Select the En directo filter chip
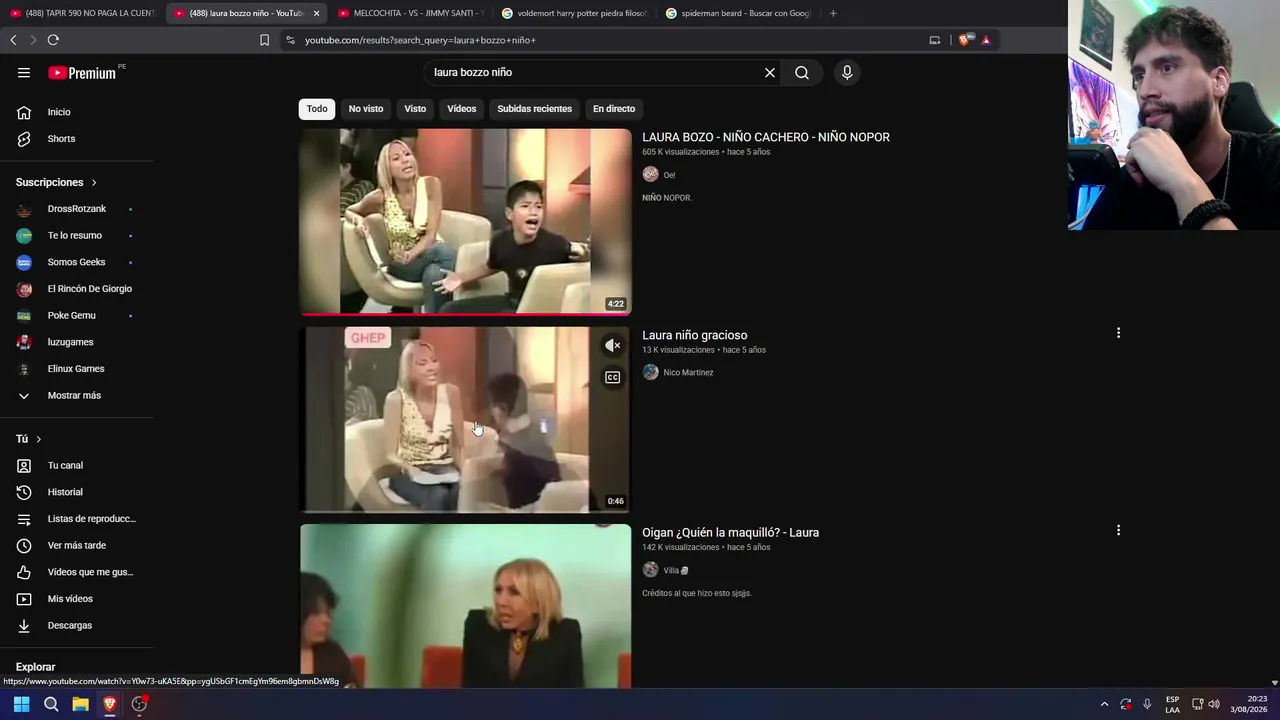 614,109
